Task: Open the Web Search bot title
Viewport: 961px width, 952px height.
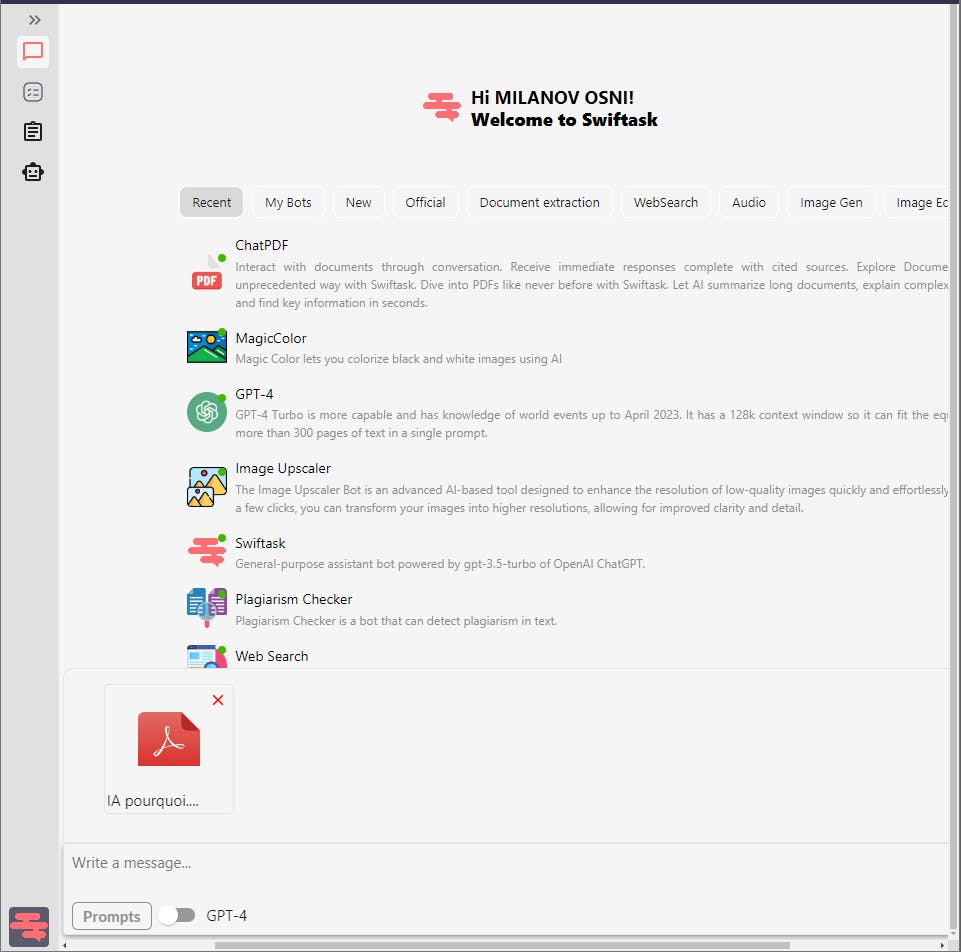Action: point(272,656)
